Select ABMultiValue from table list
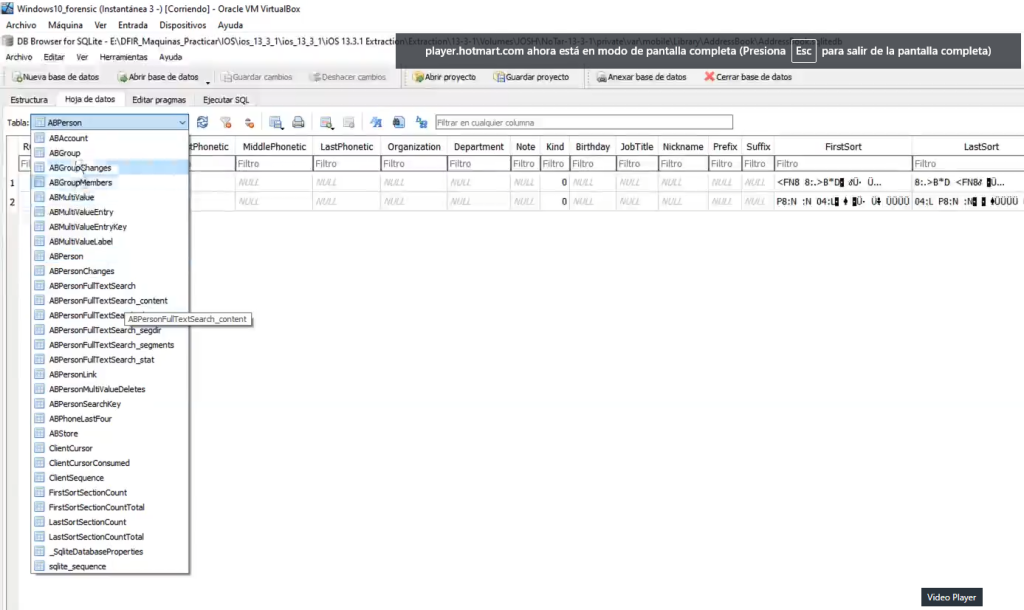The image size is (1024, 610). click(x=110, y=197)
